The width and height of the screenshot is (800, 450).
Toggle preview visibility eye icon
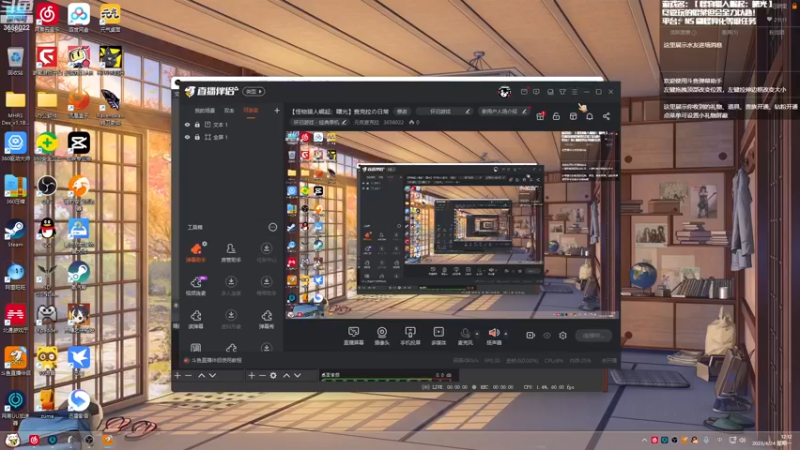(547, 335)
